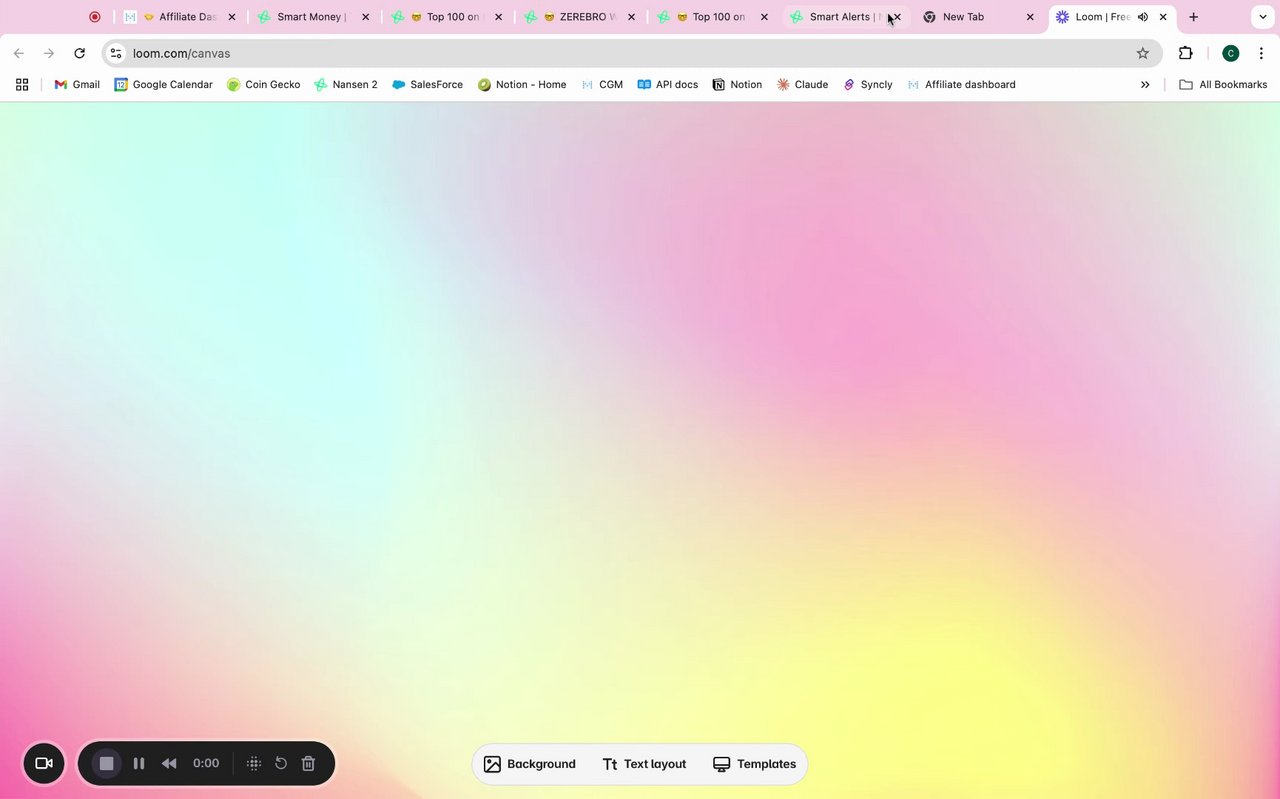The height and width of the screenshot is (799, 1280).
Task: Open the Coin Gecko bookmark
Action: point(264,85)
